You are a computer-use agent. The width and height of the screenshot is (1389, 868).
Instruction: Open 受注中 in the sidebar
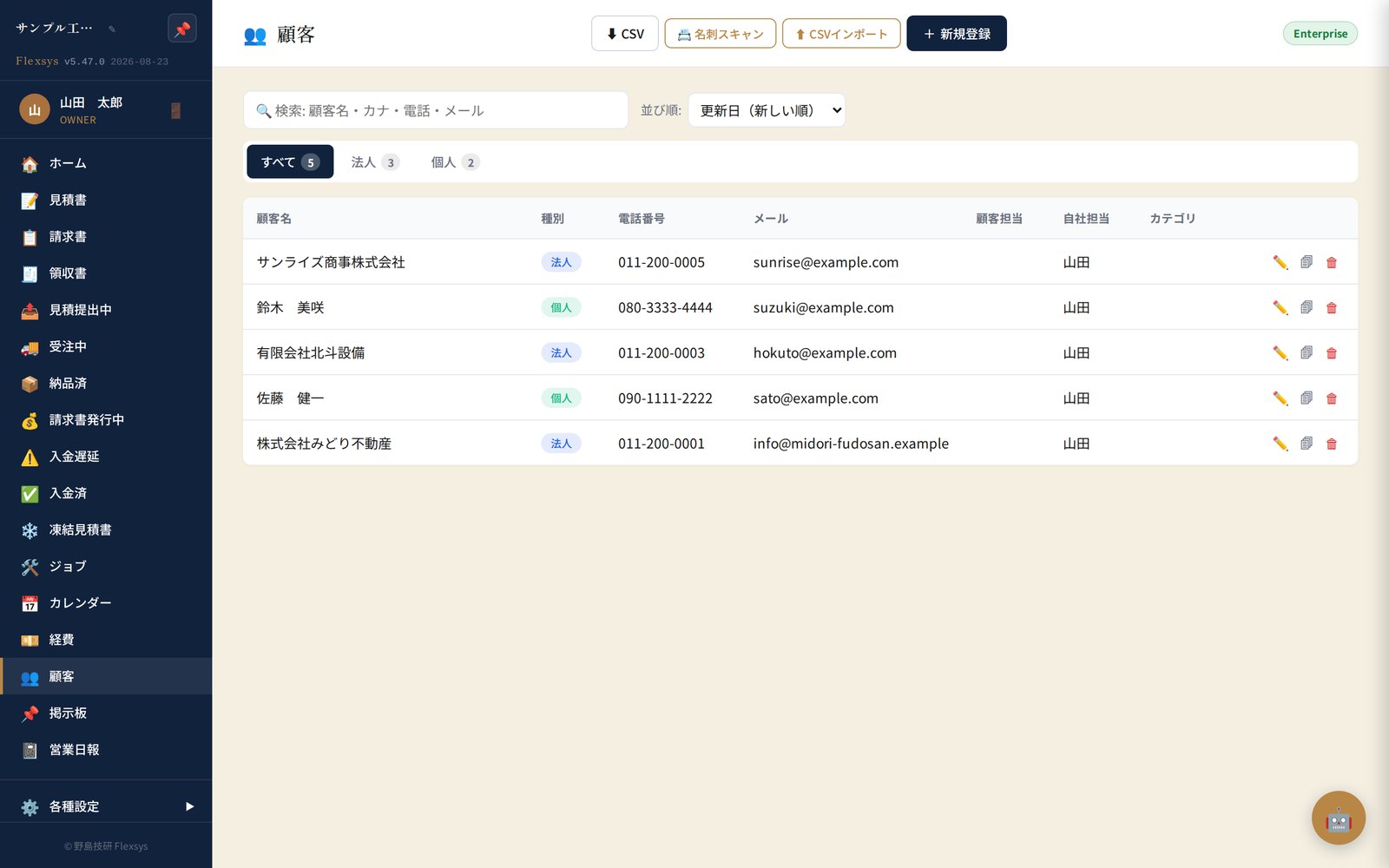[106, 346]
